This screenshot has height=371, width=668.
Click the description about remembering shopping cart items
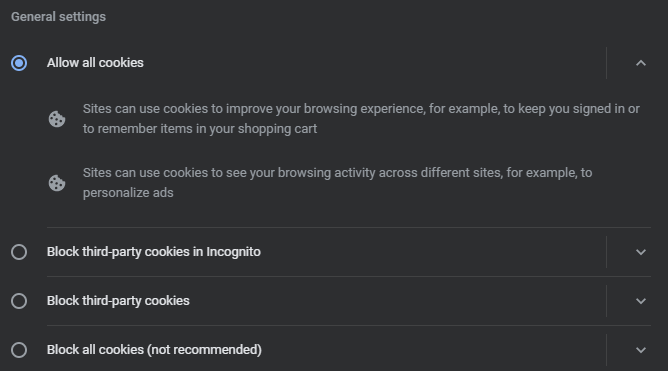pyautogui.click(x=361, y=119)
